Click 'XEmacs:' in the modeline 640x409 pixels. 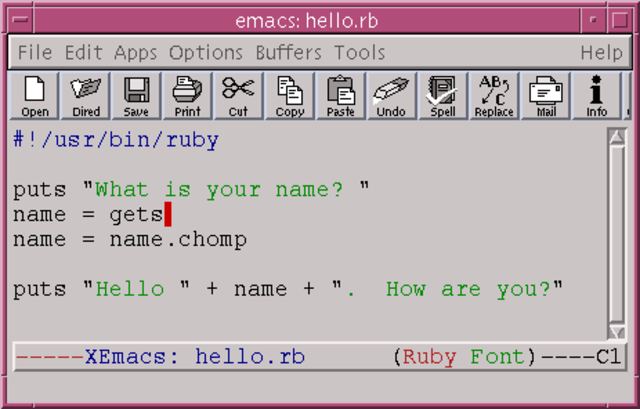(132, 357)
